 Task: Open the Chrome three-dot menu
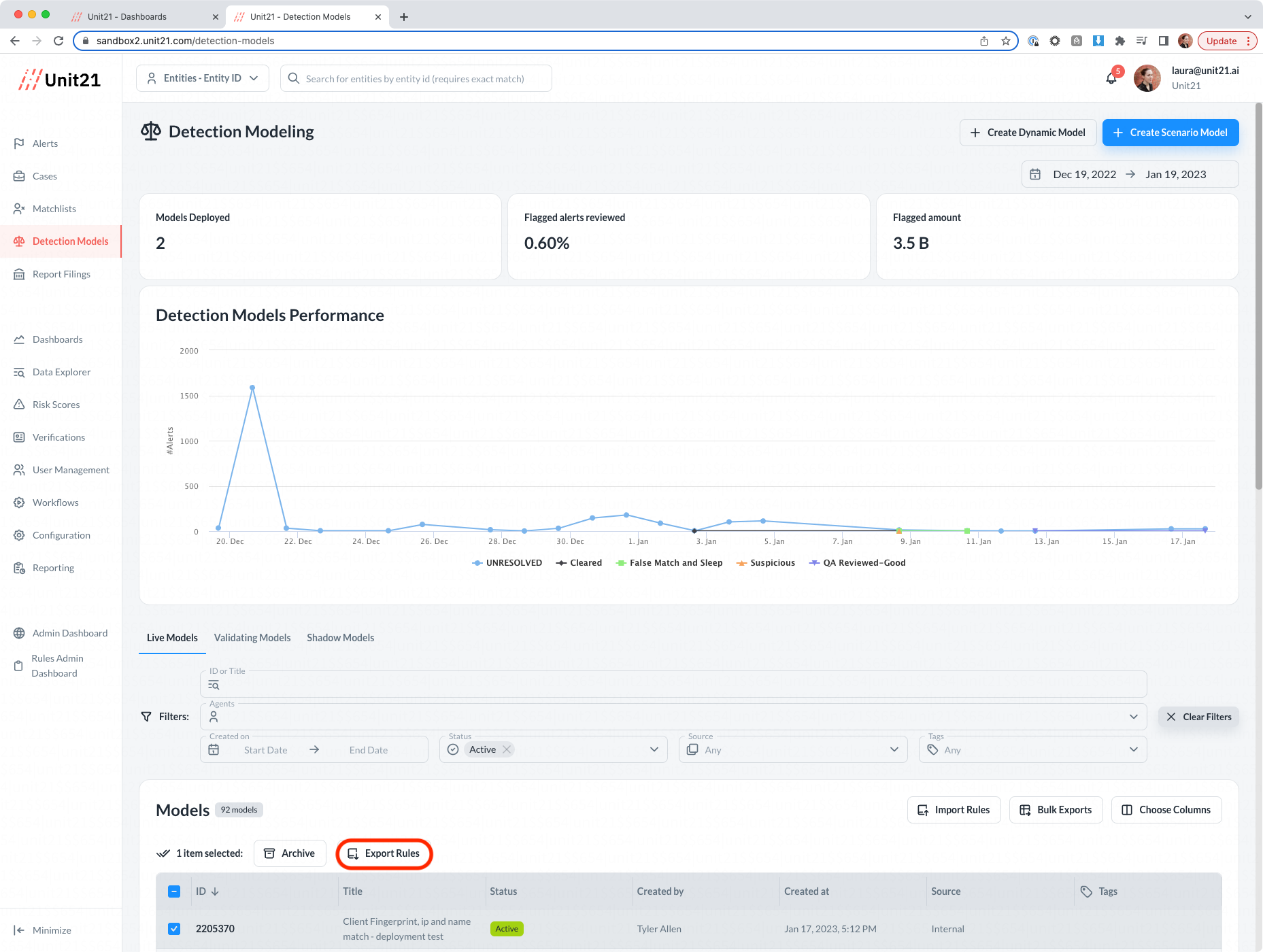(1249, 41)
